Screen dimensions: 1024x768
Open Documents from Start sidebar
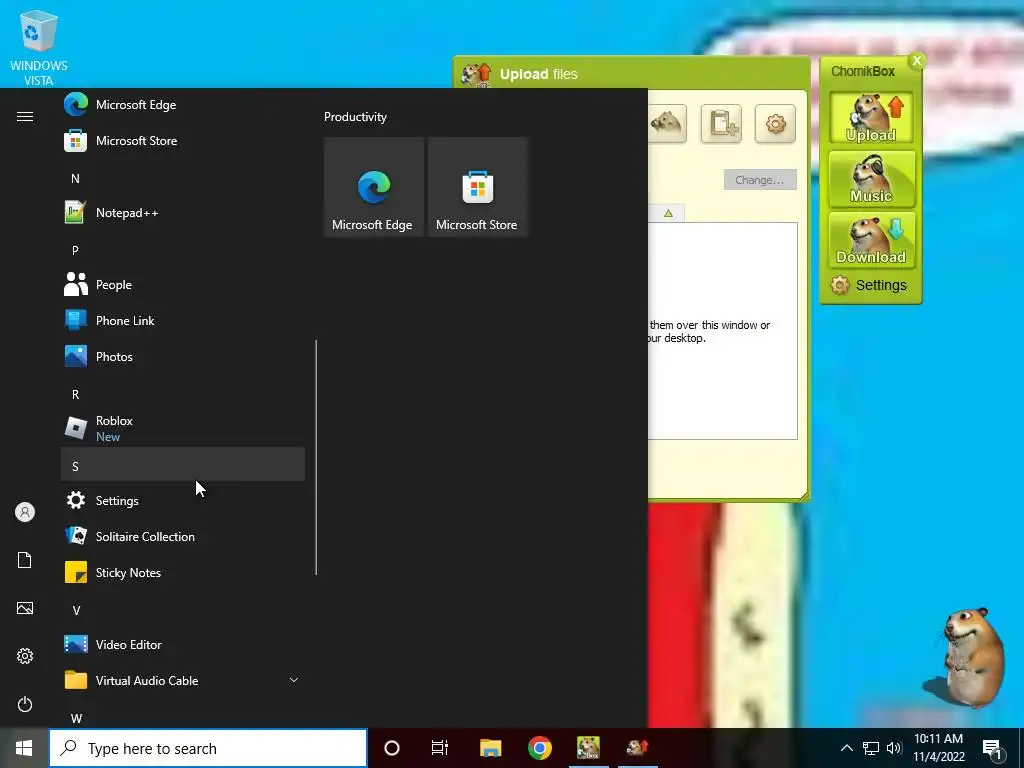(x=25, y=560)
